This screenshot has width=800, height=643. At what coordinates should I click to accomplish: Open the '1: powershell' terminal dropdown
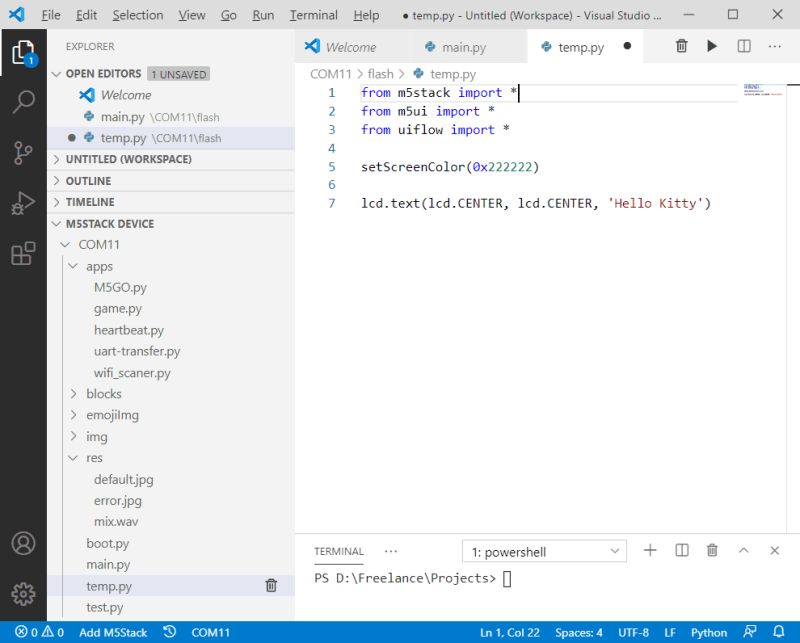[543, 550]
